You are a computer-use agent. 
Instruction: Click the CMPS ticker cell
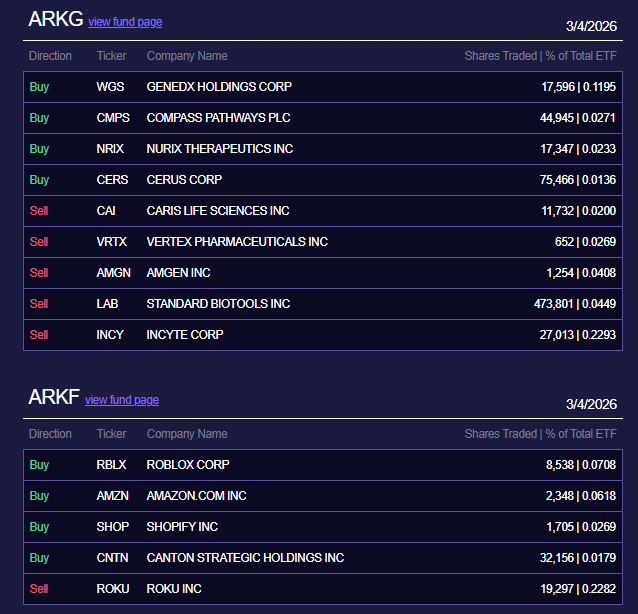(x=113, y=118)
